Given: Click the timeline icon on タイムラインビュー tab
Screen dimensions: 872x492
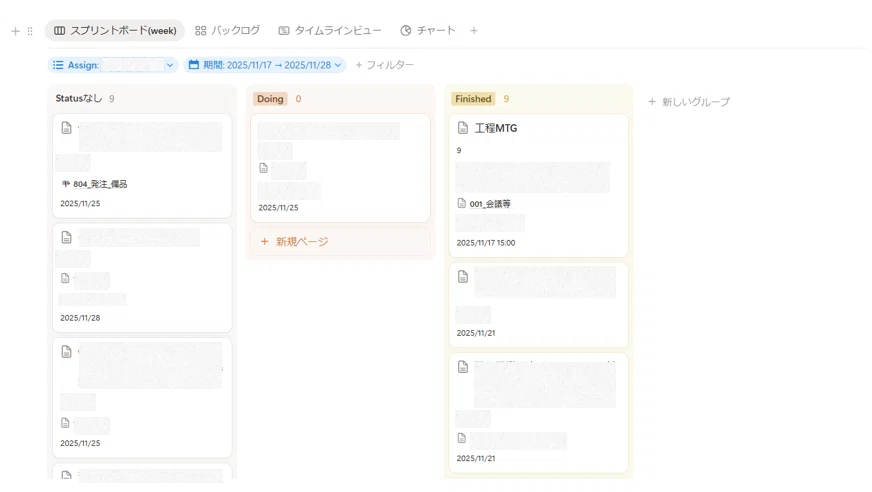Looking at the screenshot, I should (284, 31).
